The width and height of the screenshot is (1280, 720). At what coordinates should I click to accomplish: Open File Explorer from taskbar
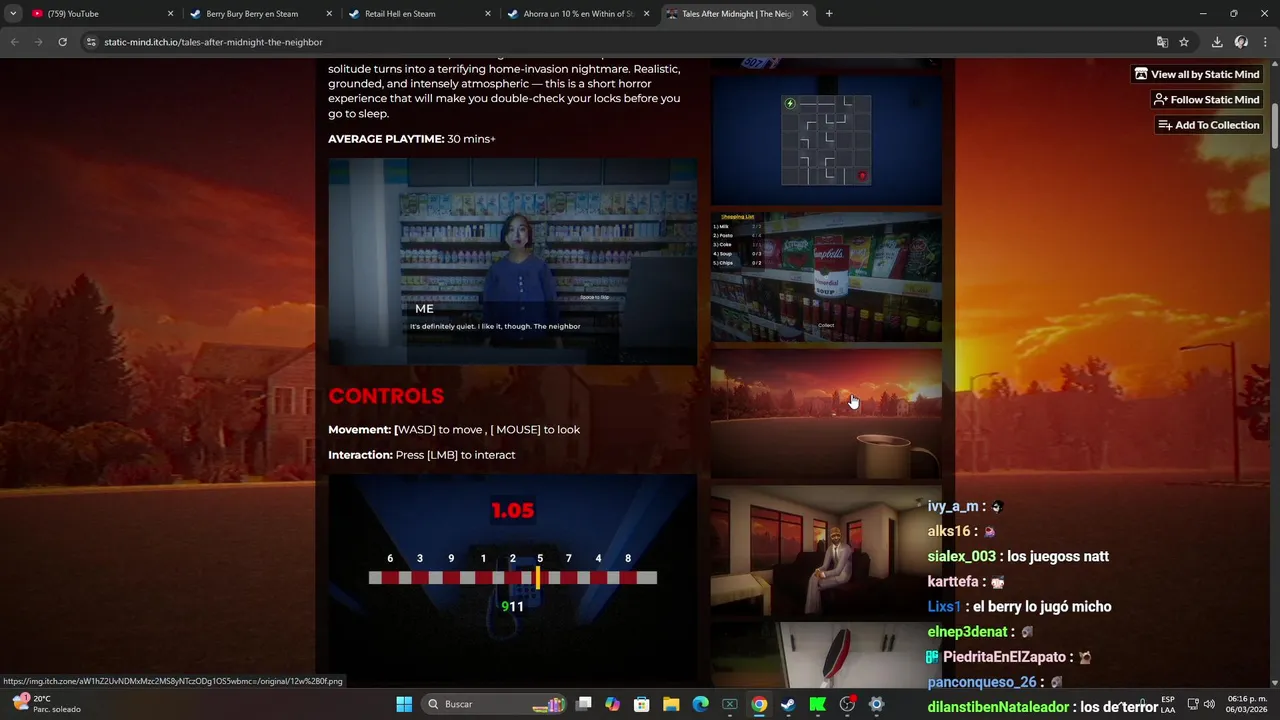(671, 704)
